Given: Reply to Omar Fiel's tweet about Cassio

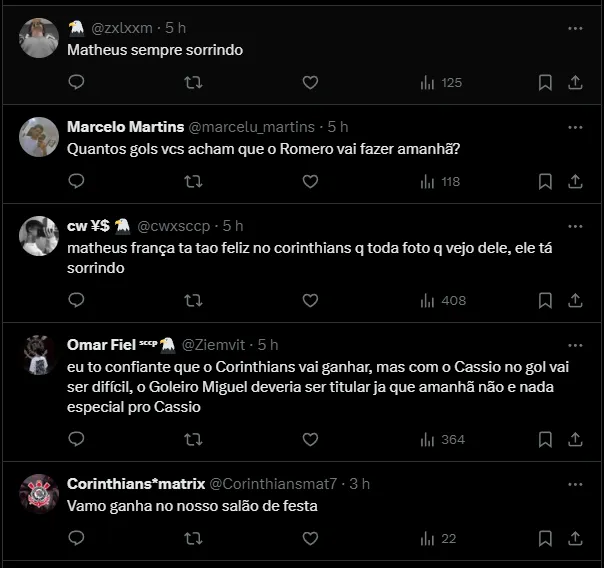Looking at the screenshot, I should pos(77,439).
